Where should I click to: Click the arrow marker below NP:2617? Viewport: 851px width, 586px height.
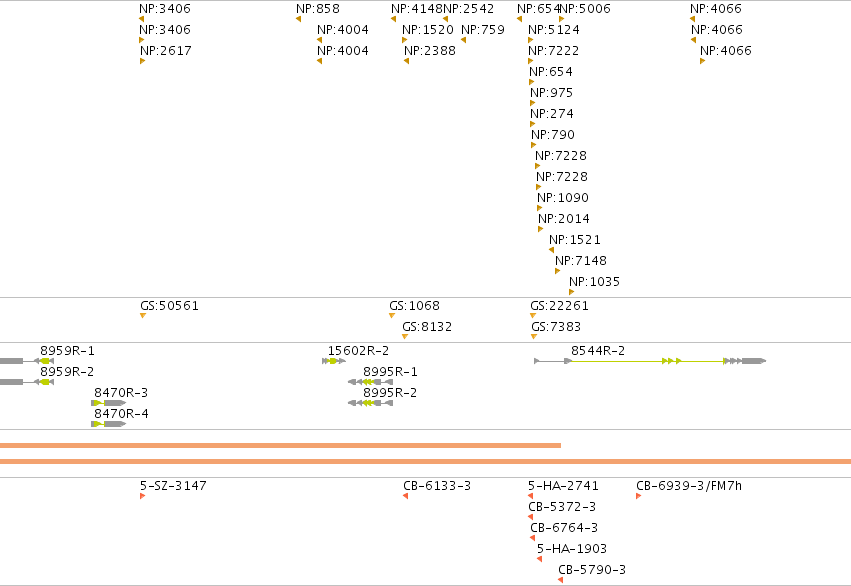tap(142, 61)
